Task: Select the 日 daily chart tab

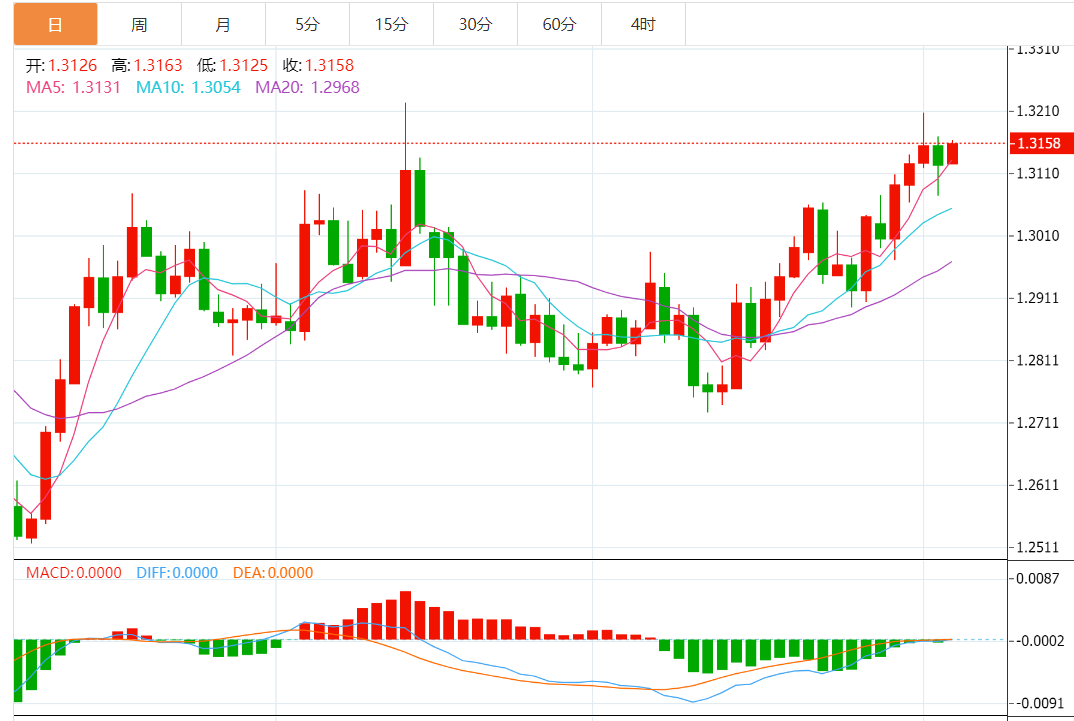Action: pyautogui.click(x=55, y=25)
